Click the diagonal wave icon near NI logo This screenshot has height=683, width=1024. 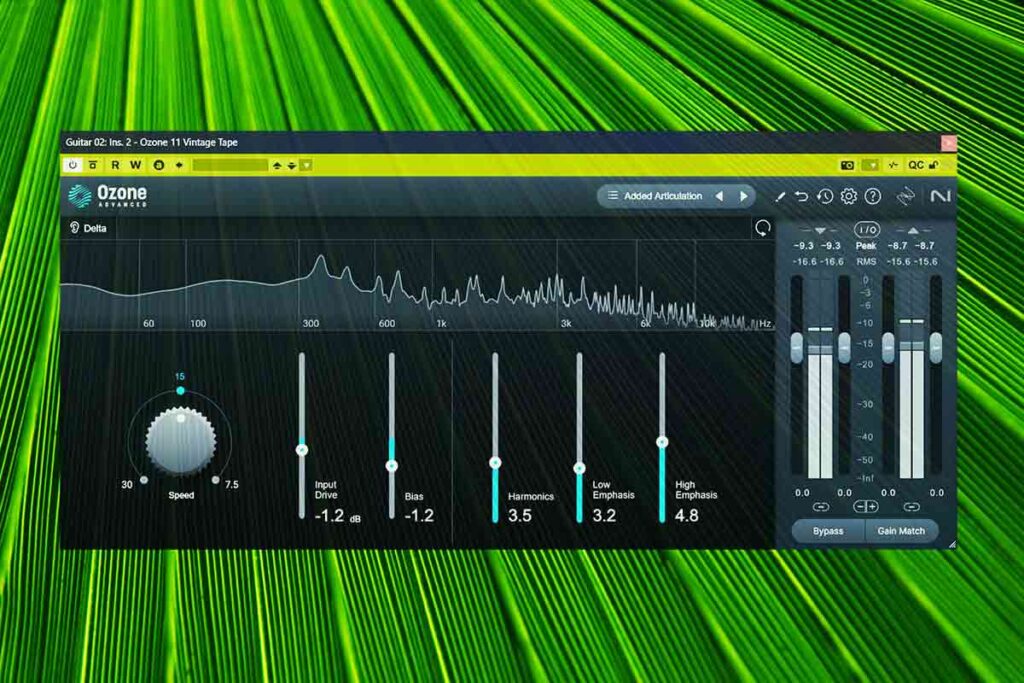coord(906,196)
